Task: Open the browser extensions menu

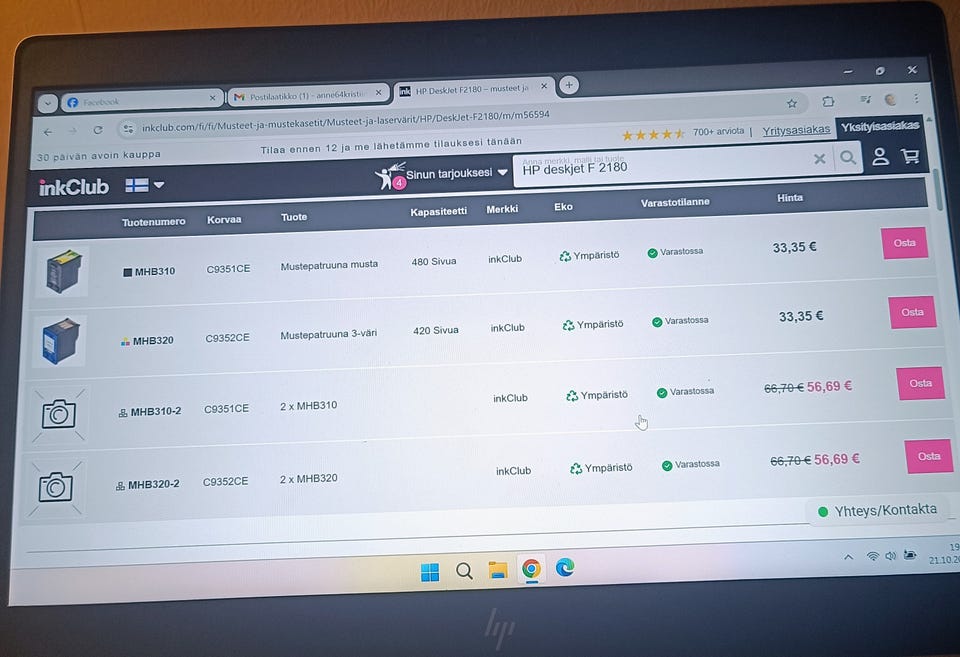Action: 828,101
